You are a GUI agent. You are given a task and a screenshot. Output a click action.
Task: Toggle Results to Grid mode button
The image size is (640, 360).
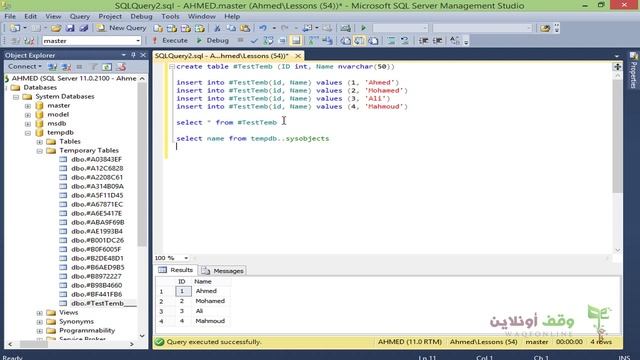click(x=359, y=41)
